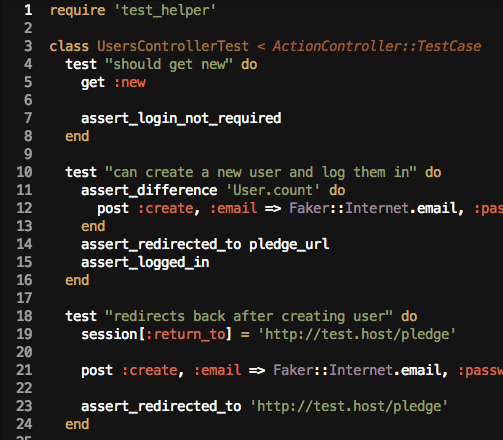This screenshot has height=440, width=503.
Task: Click assert_logged_in on line 15
Action: (145, 262)
